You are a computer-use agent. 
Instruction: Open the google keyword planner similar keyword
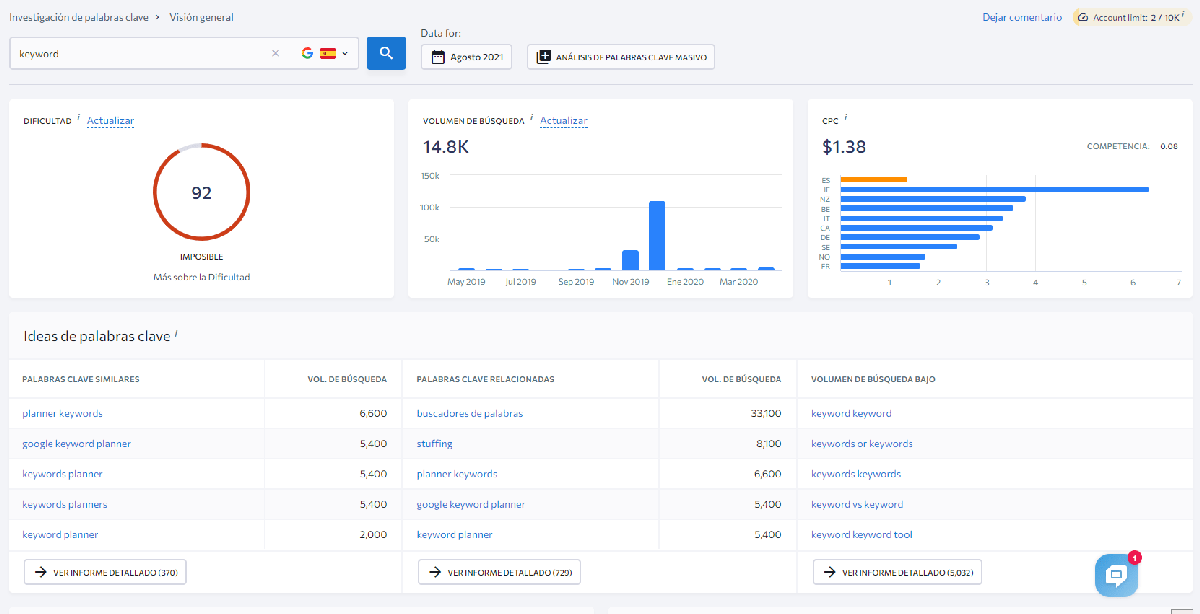[x=77, y=444]
